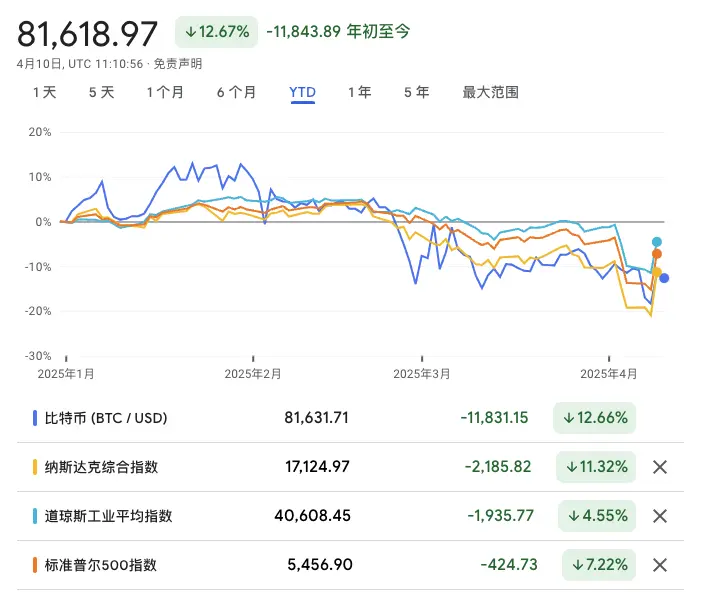Click the ↓11.32% Nasdaq change badge
This screenshot has width=702, height=597.
coord(596,467)
